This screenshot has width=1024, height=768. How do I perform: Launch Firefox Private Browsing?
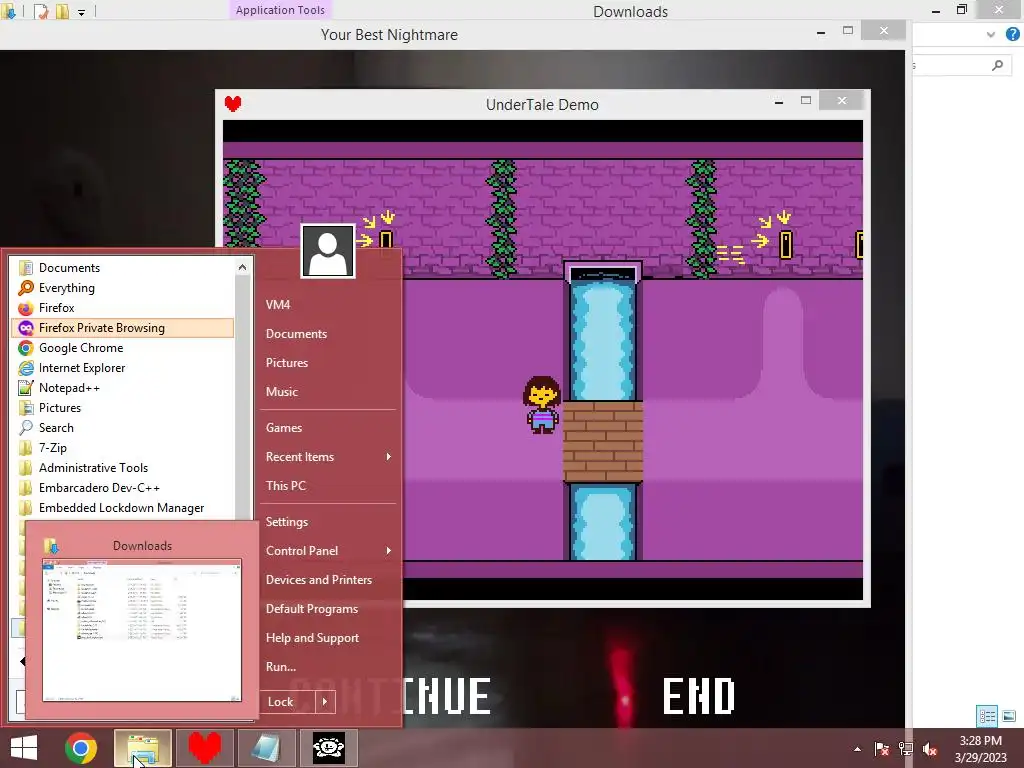pos(123,328)
